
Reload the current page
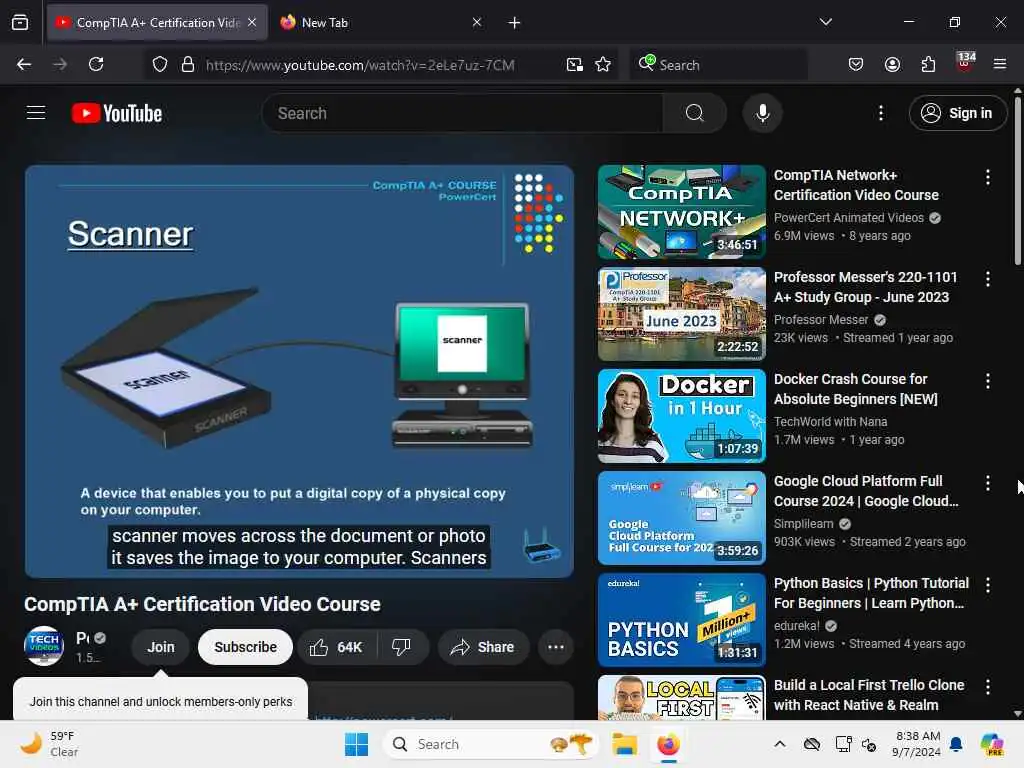(x=96, y=64)
